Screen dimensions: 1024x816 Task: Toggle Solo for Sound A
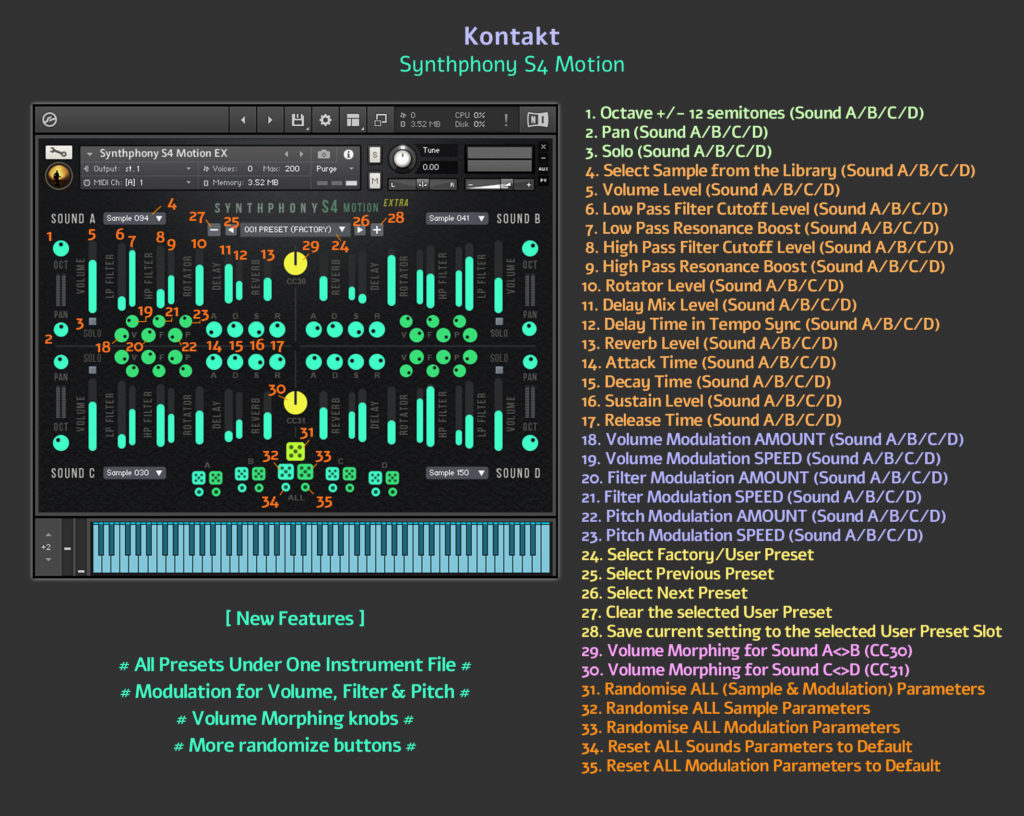(x=93, y=322)
